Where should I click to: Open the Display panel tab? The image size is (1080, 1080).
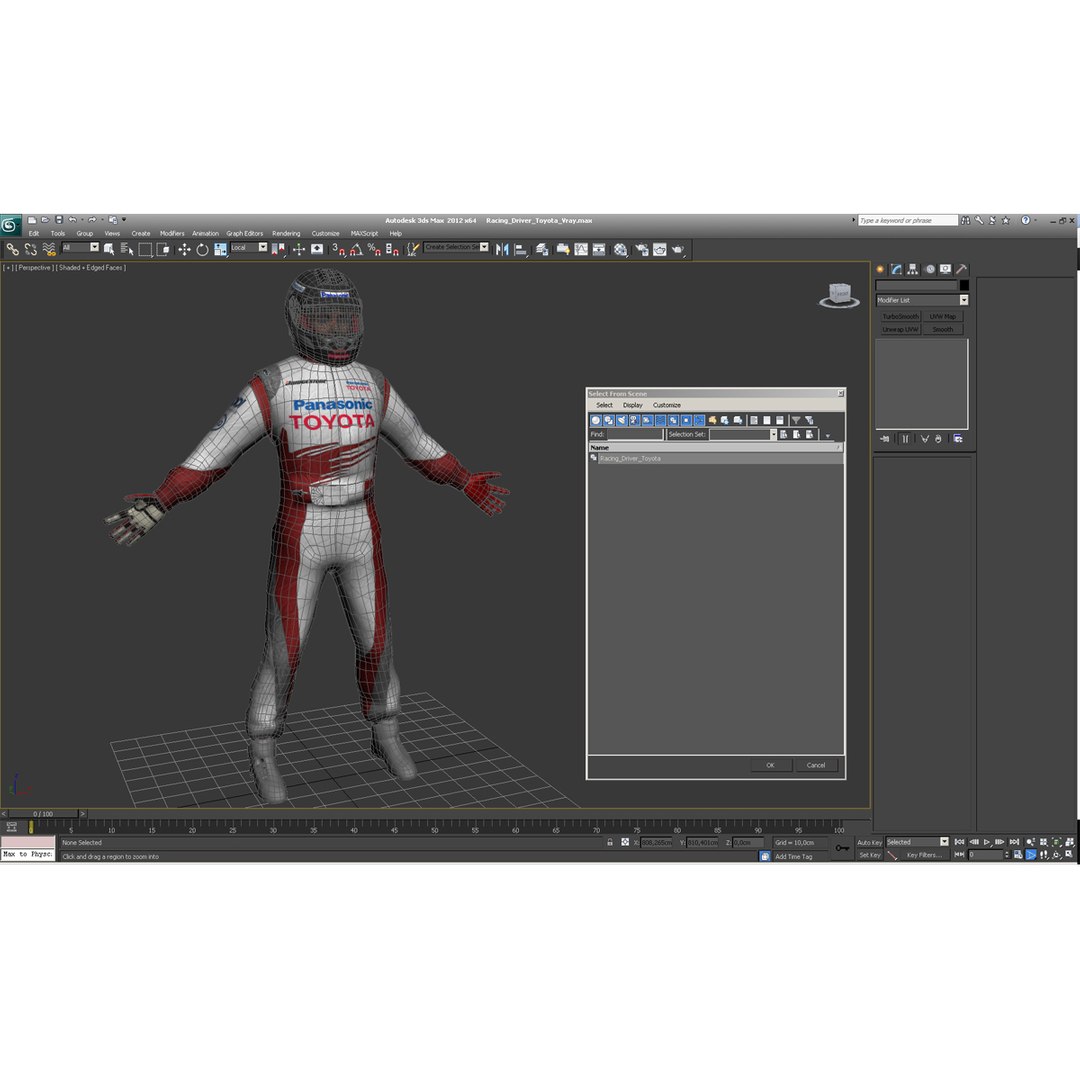tap(946, 269)
